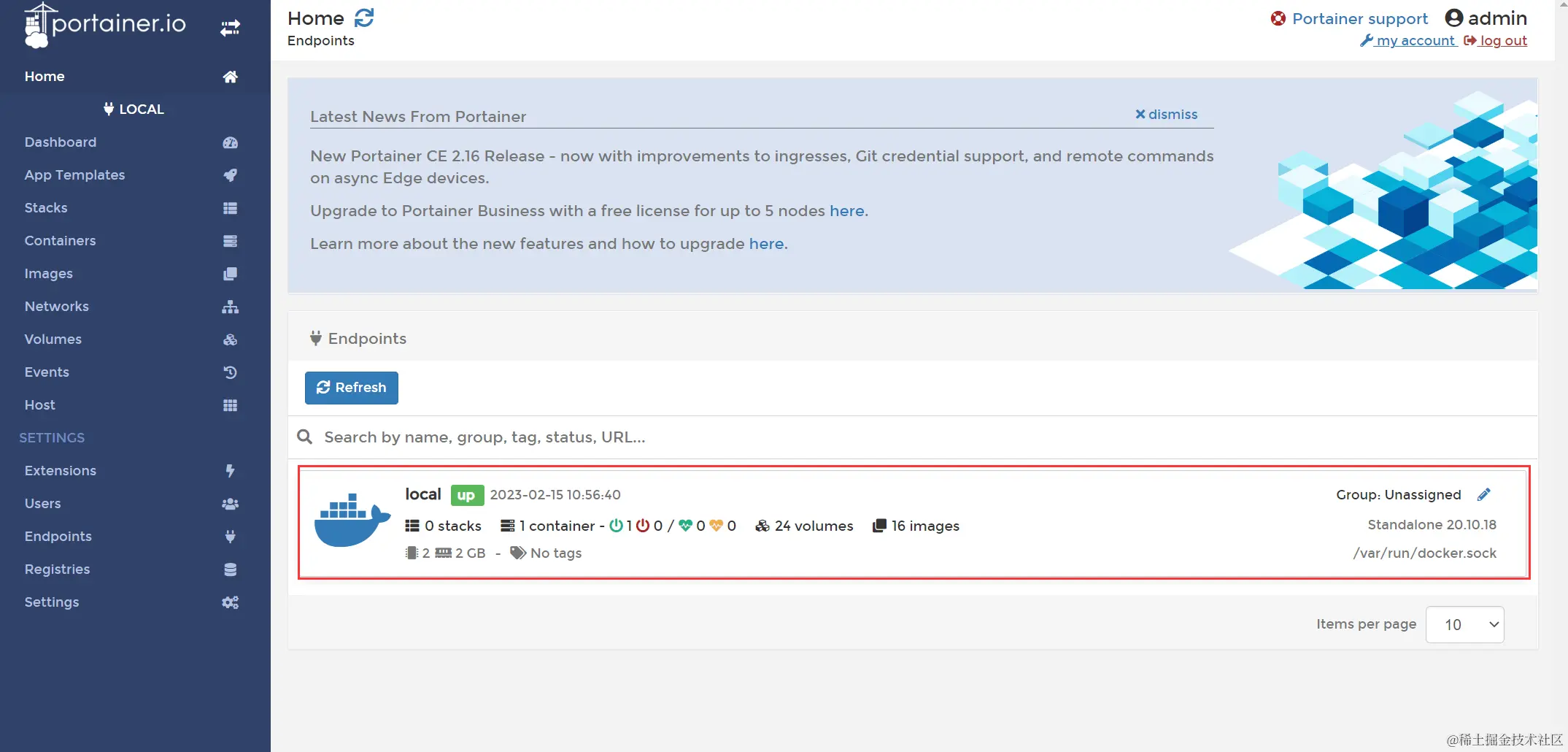Click the '24 volumes' count text
The width and height of the screenshot is (1568, 752).
coord(814,526)
